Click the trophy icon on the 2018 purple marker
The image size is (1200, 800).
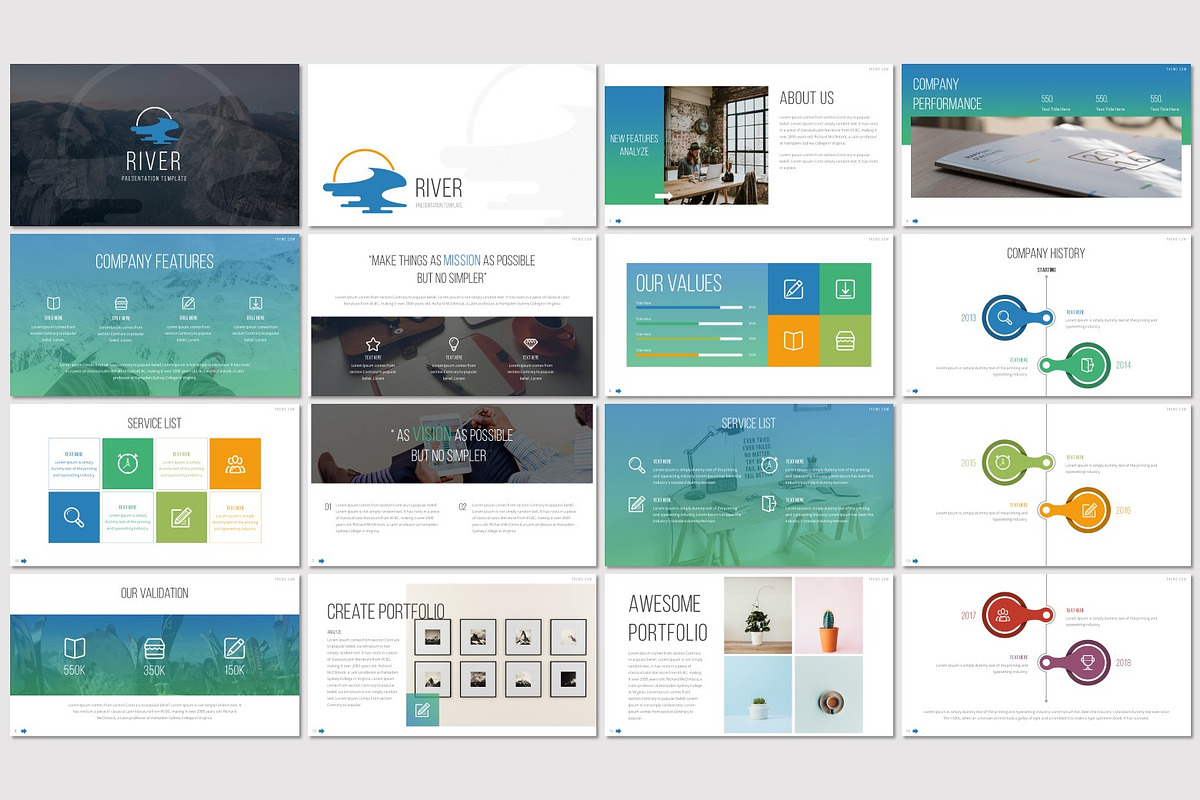click(1089, 662)
